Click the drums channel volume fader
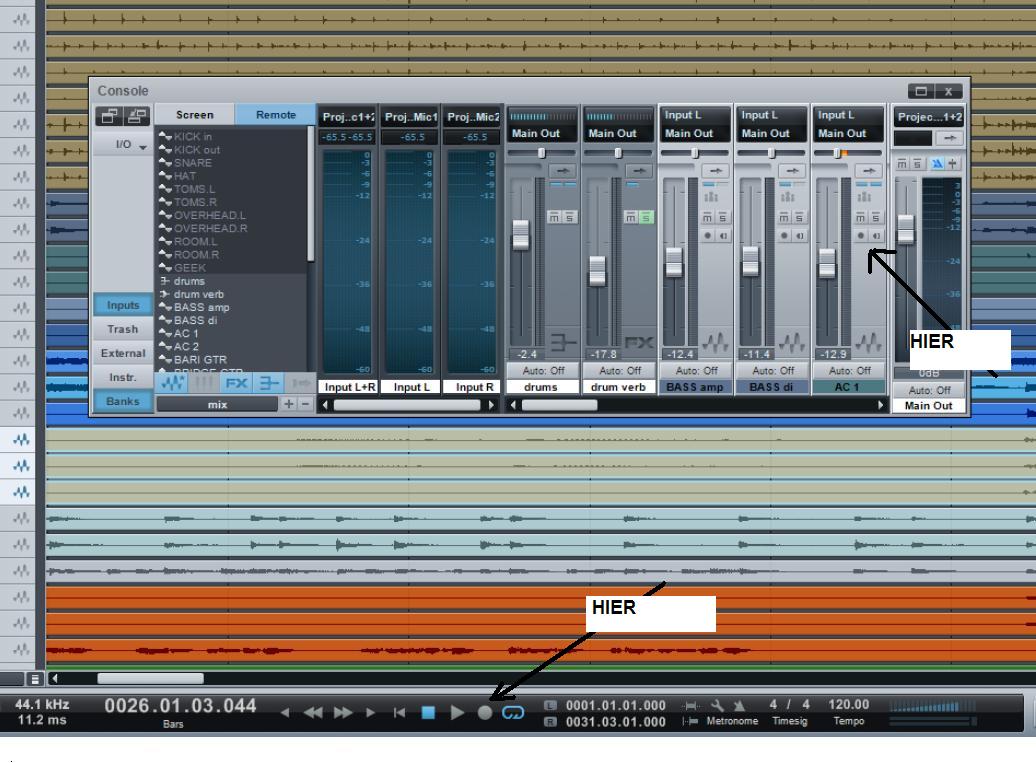This screenshot has height=763, width=1036. click(521, 235)
